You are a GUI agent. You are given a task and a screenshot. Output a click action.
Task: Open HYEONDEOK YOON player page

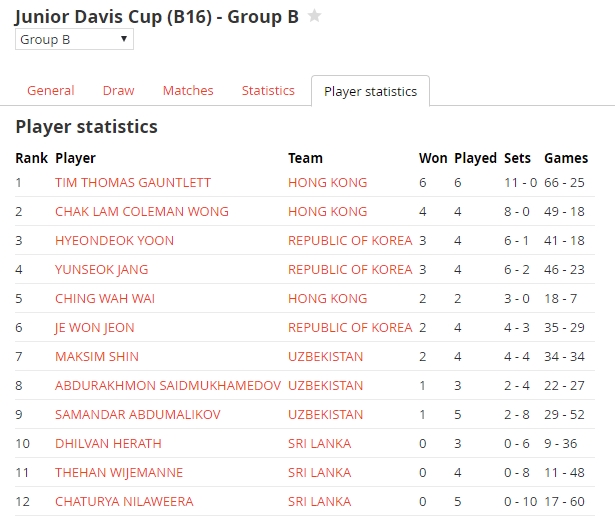[x=114, y=241]
